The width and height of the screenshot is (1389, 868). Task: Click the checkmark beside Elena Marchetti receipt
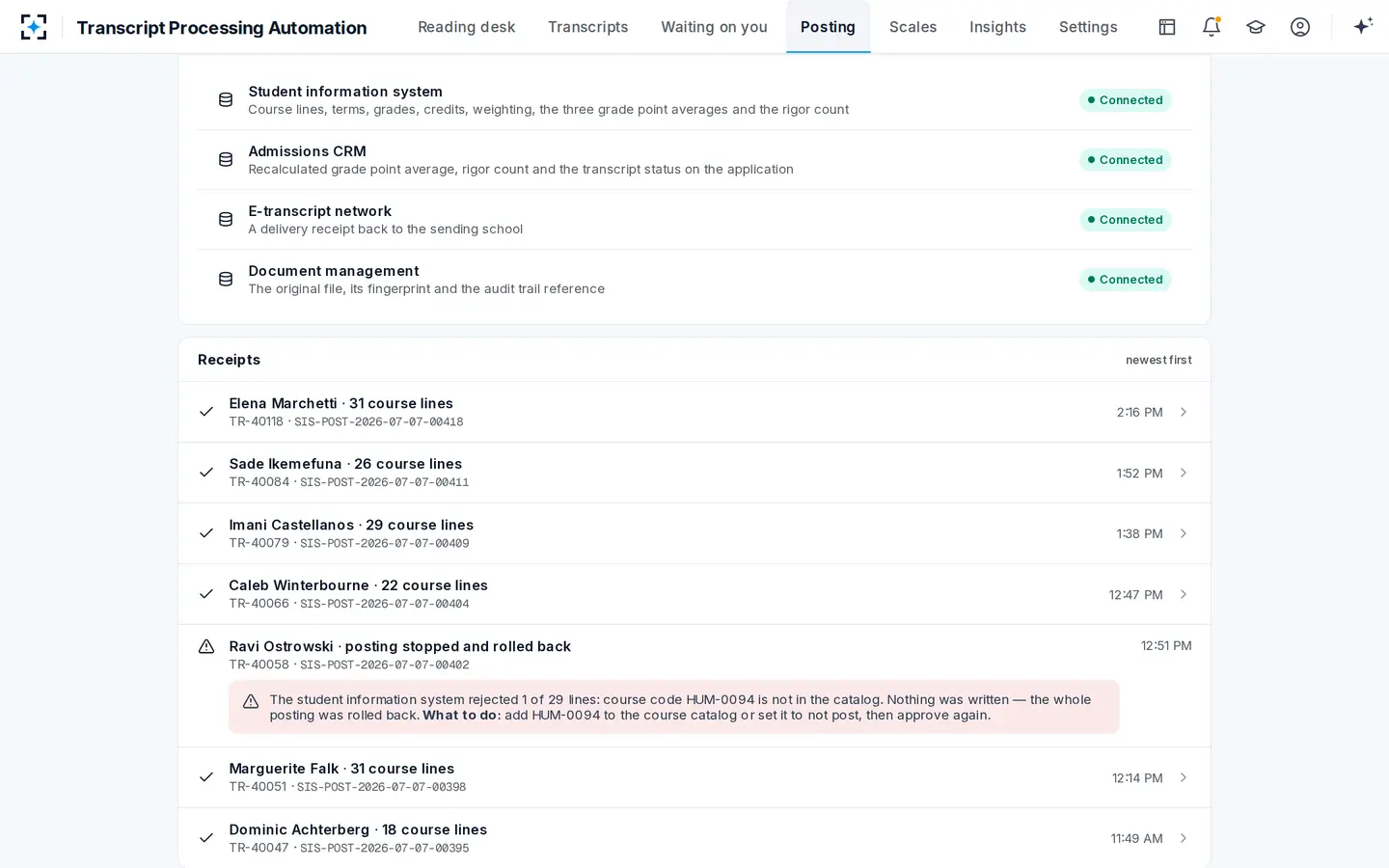tap(206, 412)
